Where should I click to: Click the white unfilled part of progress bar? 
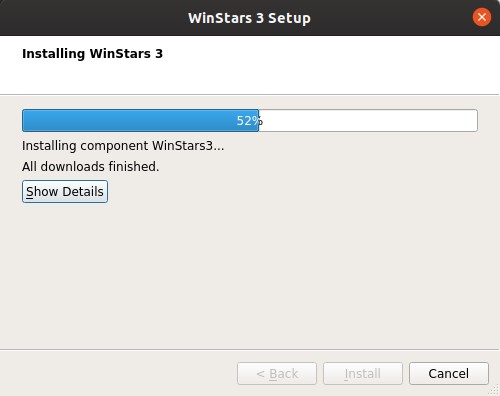[x=368, y=120]
